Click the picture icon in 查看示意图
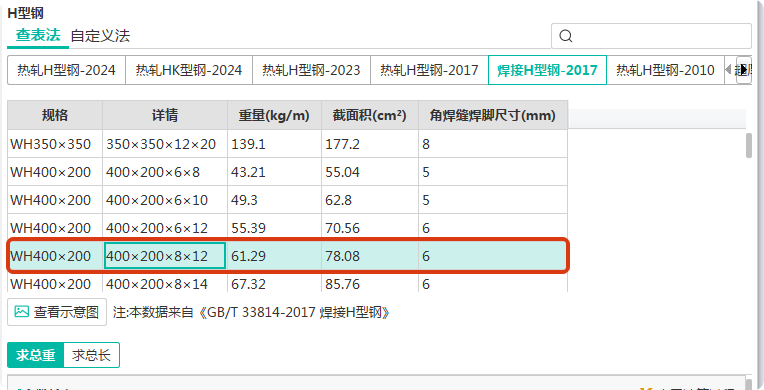This screenshot has width=764, height=390. [21, 312]
